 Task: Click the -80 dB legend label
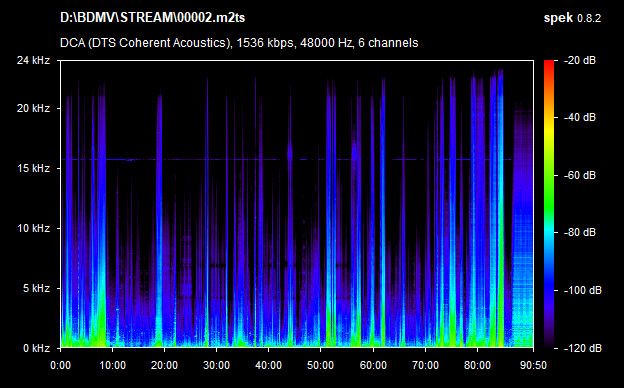click(x=580, y=232)
